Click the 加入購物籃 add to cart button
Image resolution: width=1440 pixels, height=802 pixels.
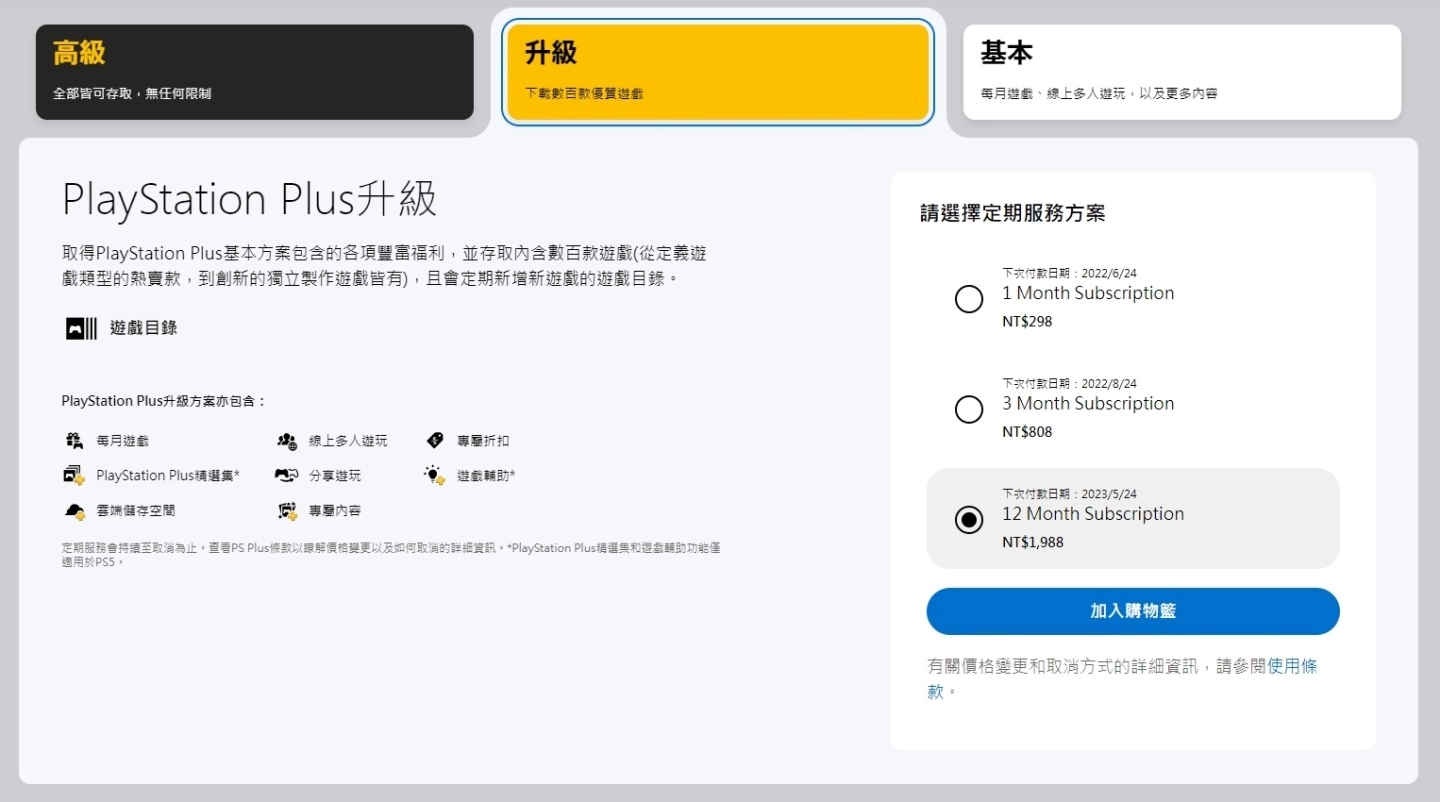(x=1133, y=611)
